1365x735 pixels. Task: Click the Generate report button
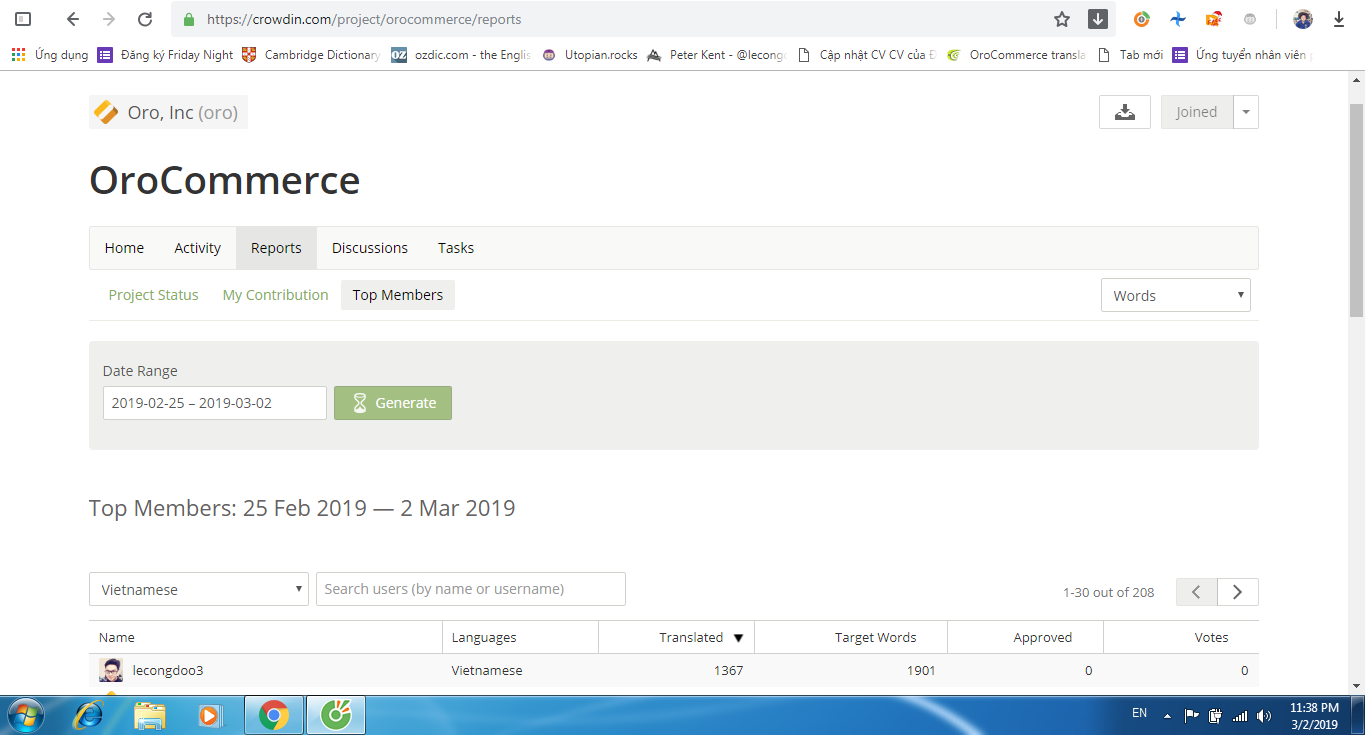click(x=392, y=403)
